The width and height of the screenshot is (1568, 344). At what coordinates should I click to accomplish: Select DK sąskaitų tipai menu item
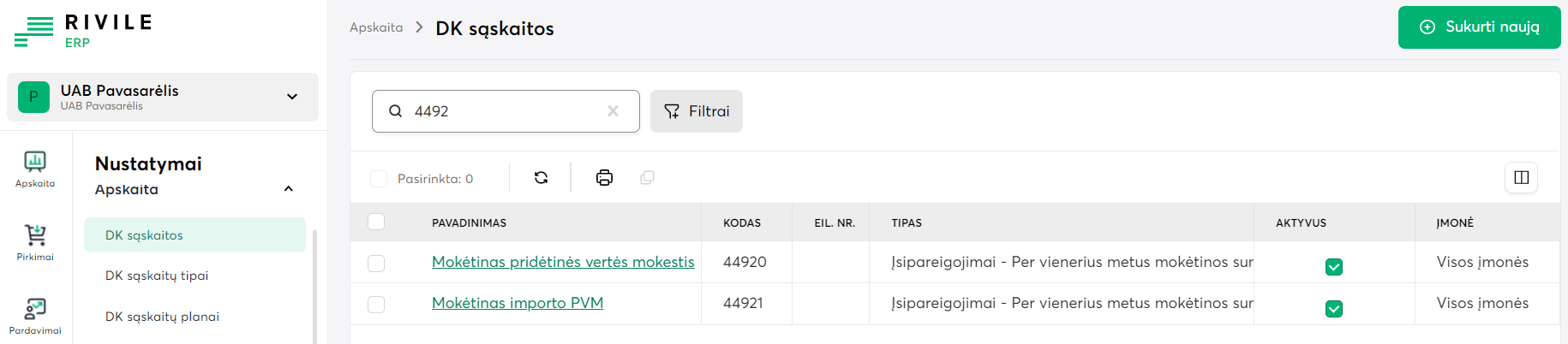click(x=157, y=276)
